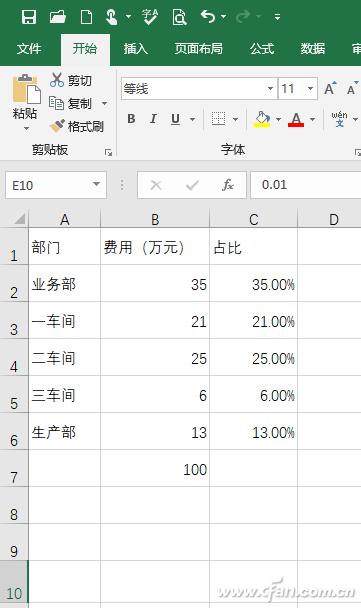The image size is (361, 608).
Task: Click the Paste clipboard icon
Action: (27, 89)
